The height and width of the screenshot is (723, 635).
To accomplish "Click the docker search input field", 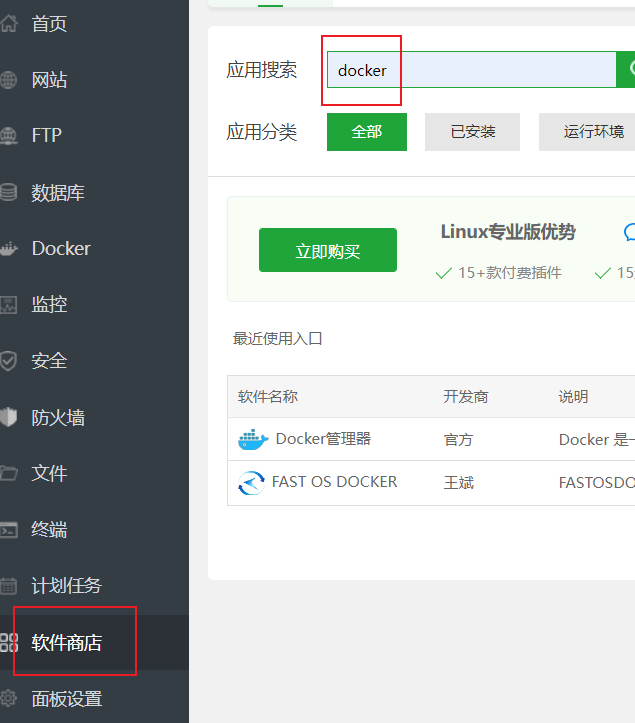I will (471, 70).
